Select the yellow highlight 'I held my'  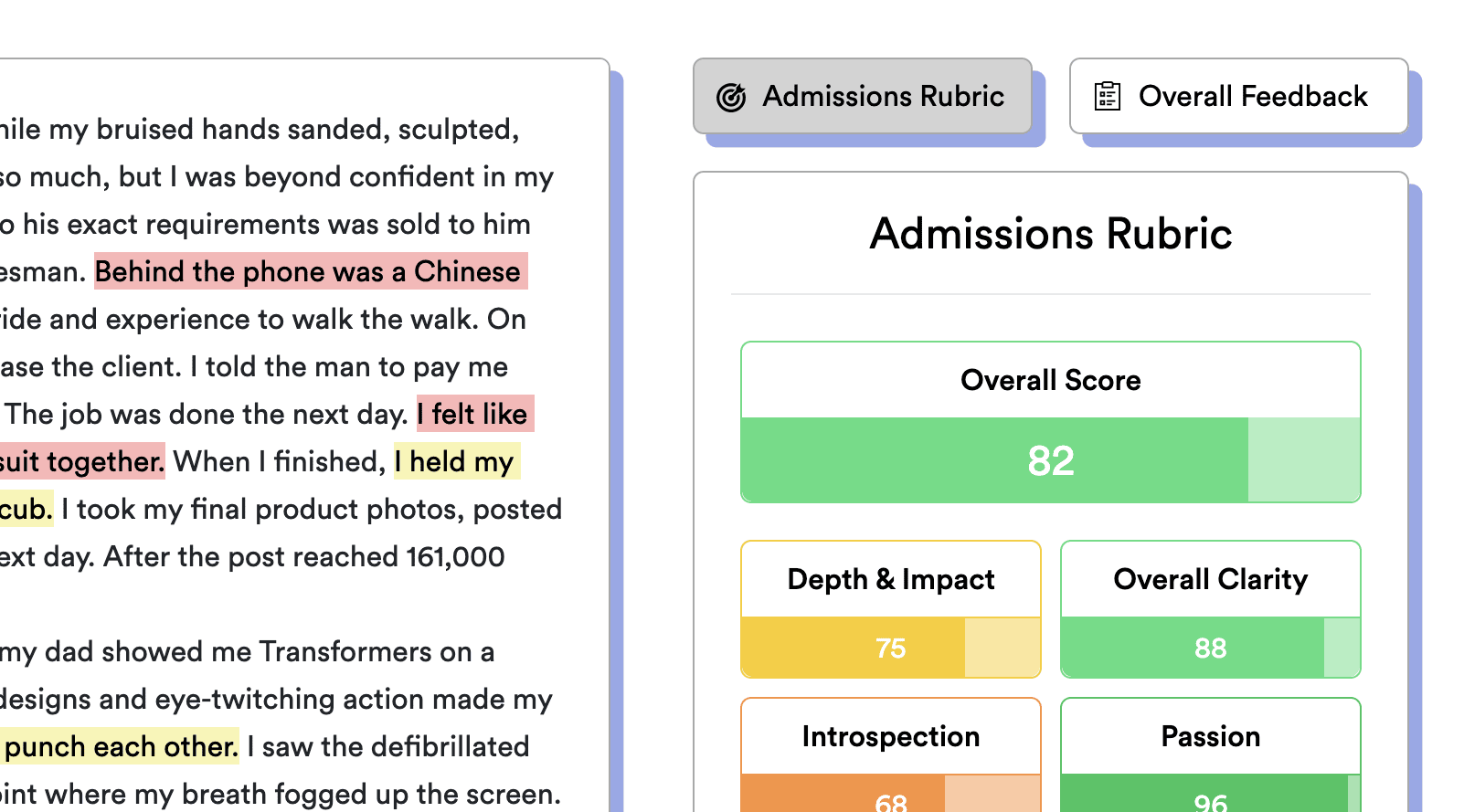pyautogui.click(x=455, y=461)
